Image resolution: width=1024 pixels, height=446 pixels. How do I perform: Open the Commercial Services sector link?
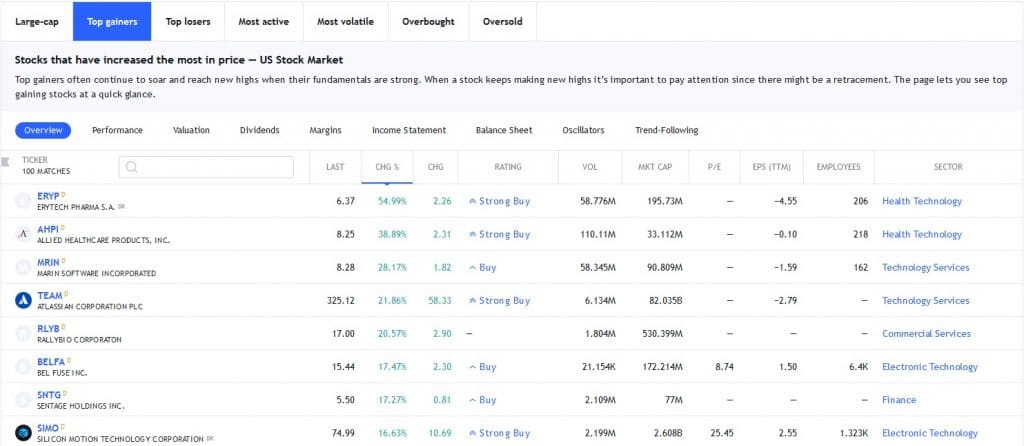click(x=926, y=334)
